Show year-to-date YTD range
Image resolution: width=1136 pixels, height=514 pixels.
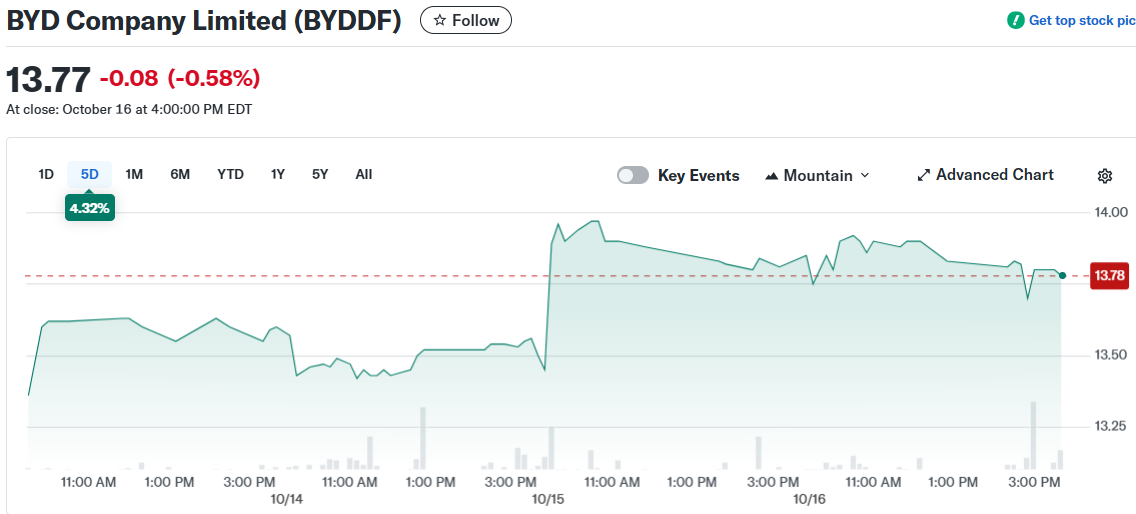coord(230,174)
